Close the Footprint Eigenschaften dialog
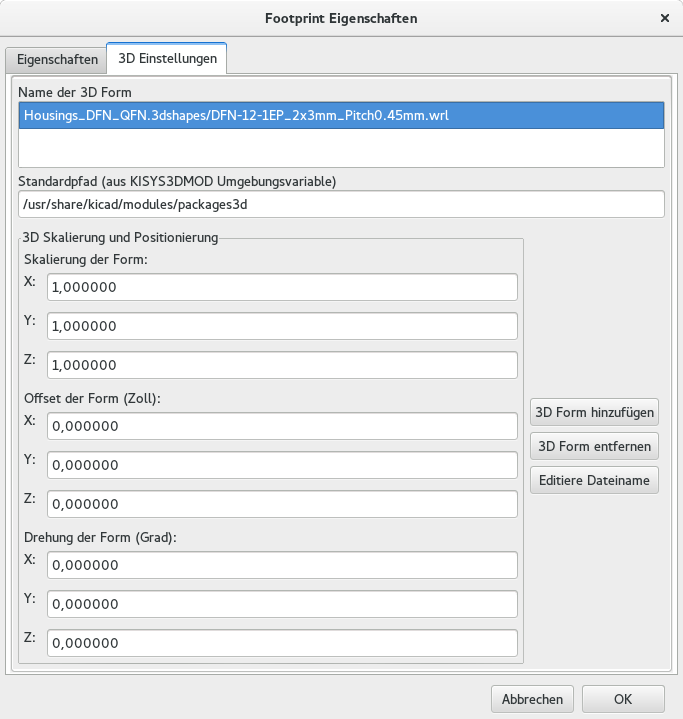This screenshot has height=719, width=683. (665, 18)
